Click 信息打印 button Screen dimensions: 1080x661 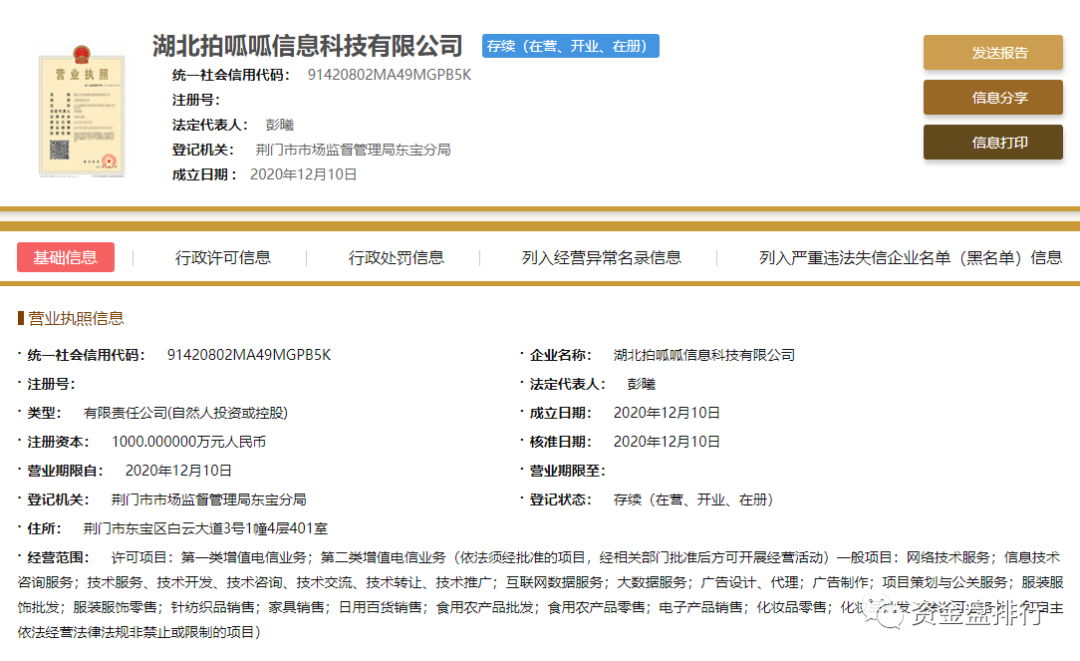point(993,142)
